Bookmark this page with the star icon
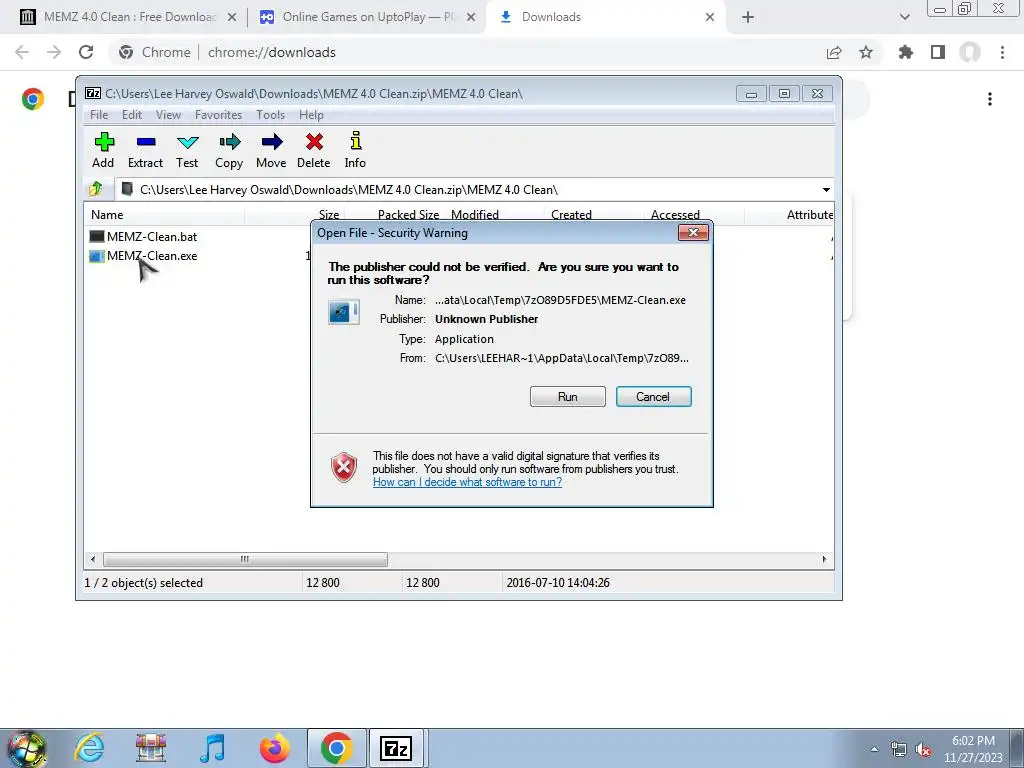The width and height of the screenshot is (1024, 768). click(866, 52)
